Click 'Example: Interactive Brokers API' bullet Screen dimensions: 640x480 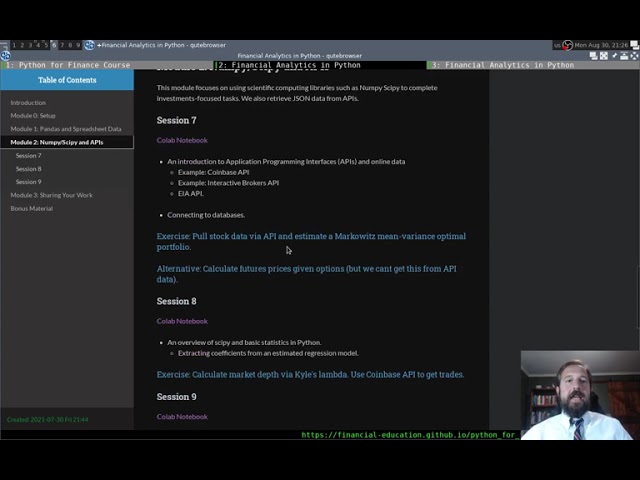[x=229, y=182]
